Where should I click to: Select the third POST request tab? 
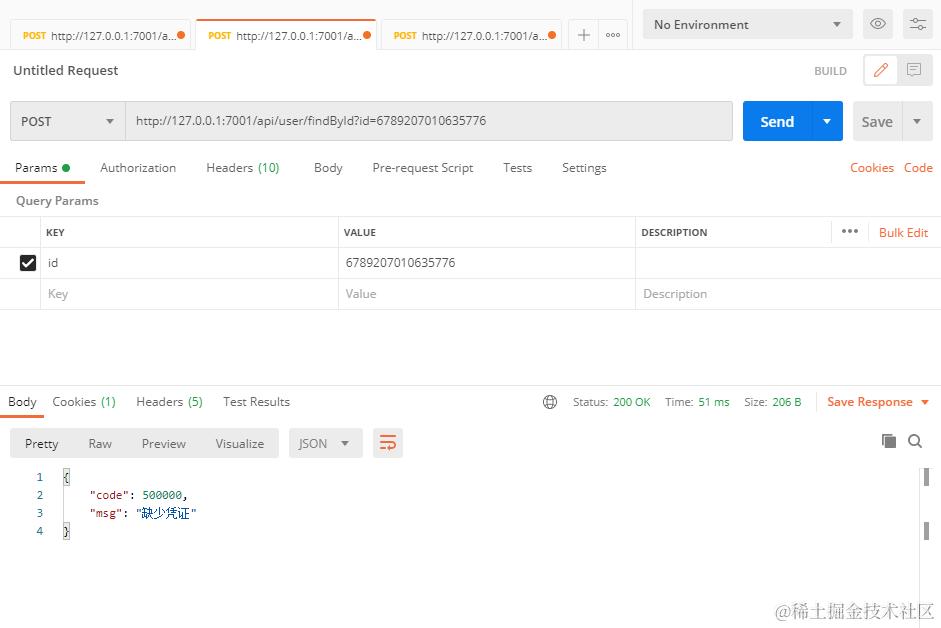[471, 35]
